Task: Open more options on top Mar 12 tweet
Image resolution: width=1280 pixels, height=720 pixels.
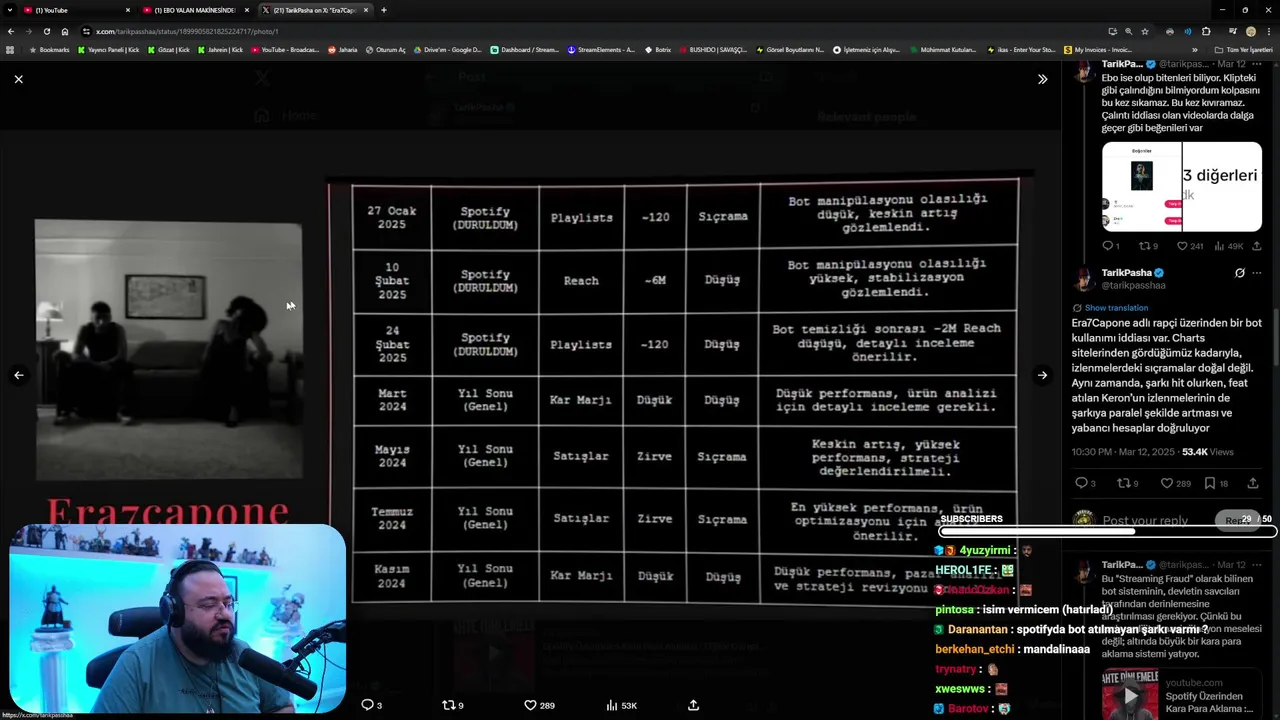Action: coord(1256,64)
